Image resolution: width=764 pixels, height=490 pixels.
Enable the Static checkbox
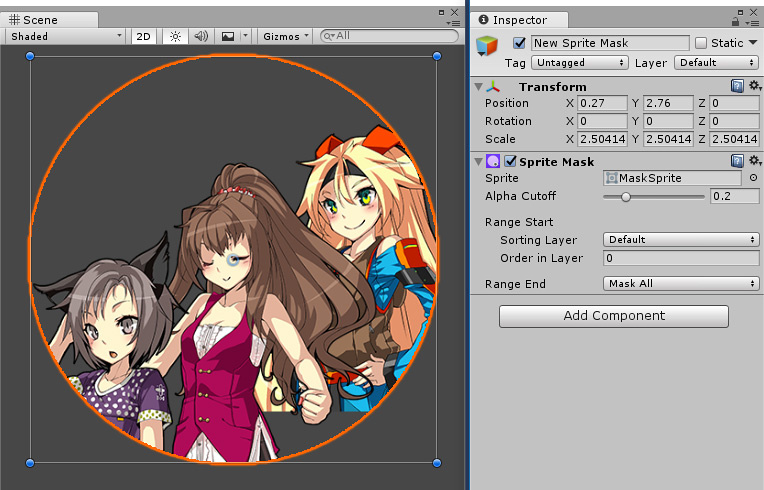tap(701, 43)
